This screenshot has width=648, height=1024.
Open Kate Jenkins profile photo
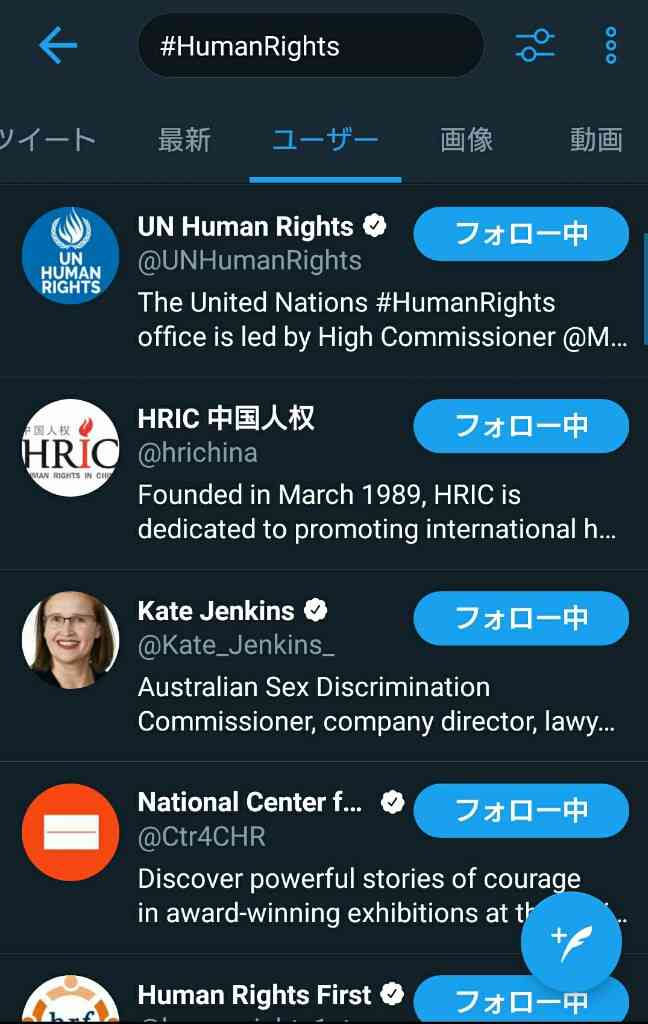(71, 640)
